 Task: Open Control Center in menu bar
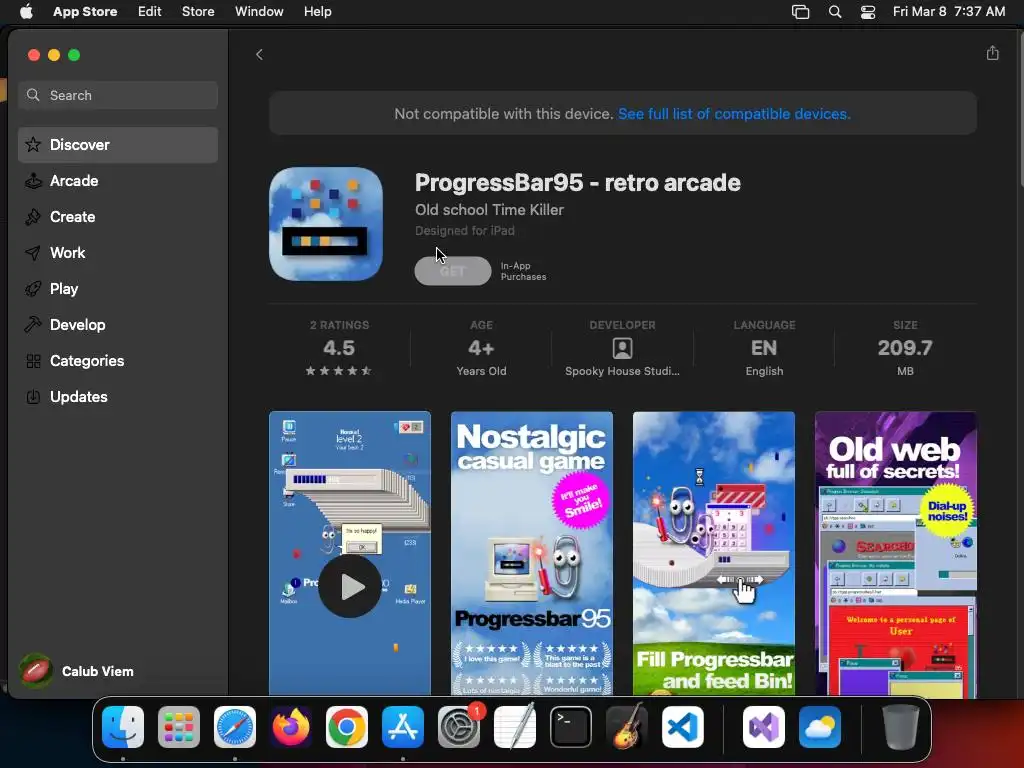pos(868,12)
